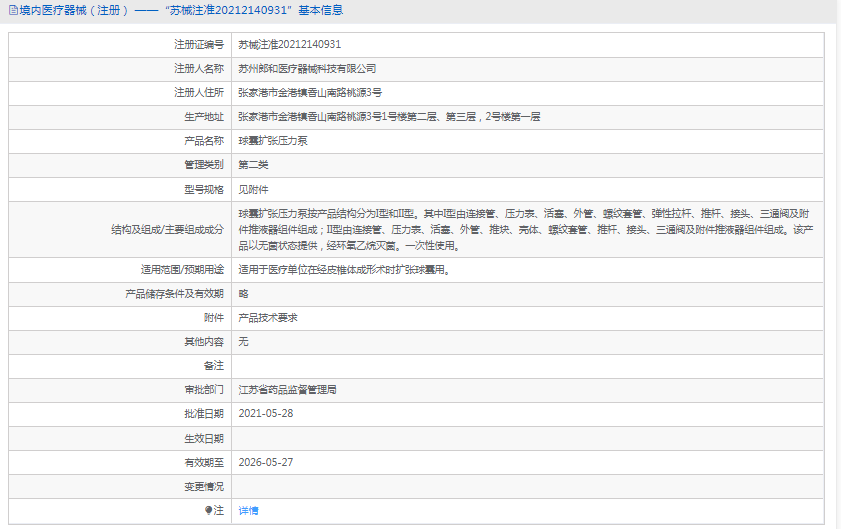Click the label 其他内容
This screenshot has width=841, height=529.
(x=204, y=342)
